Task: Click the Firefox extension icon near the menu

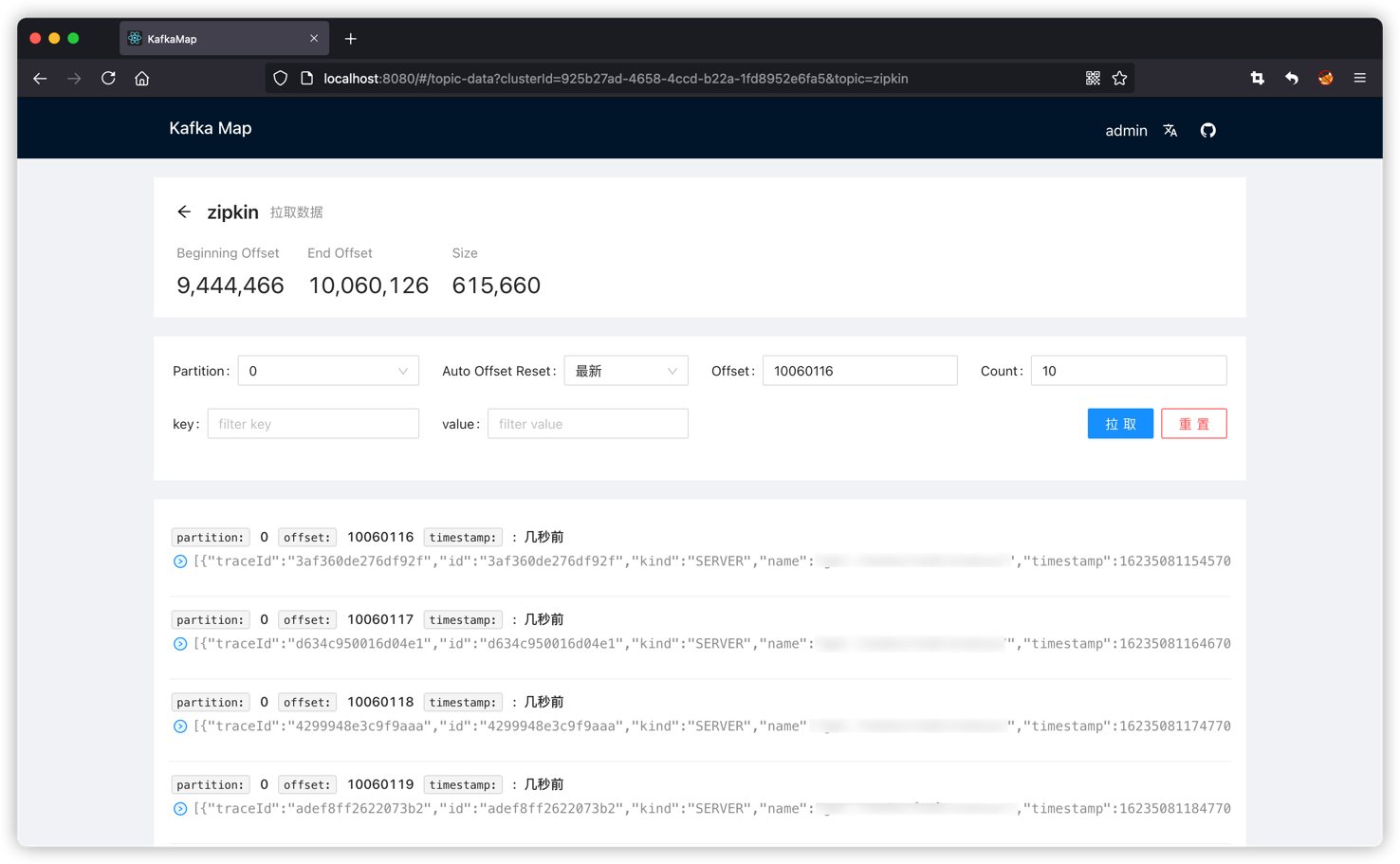Action: (x=1325, y=78)
